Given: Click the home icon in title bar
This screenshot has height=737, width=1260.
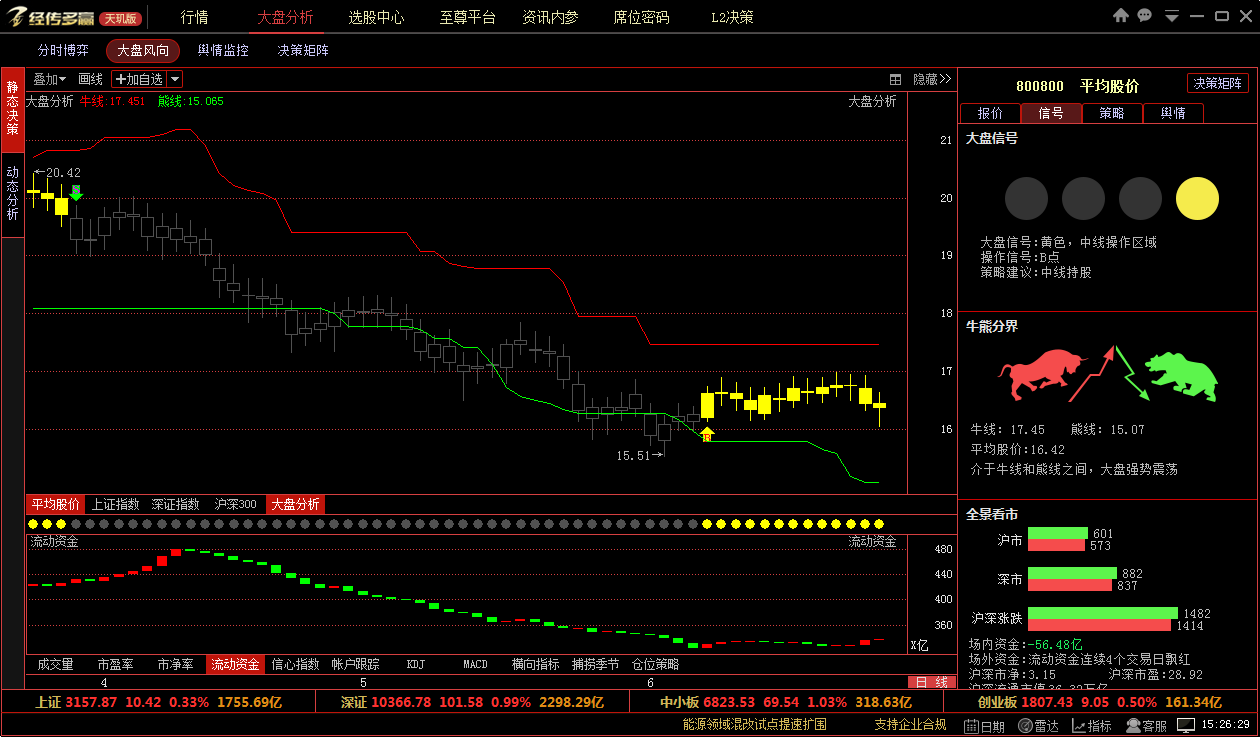Looking at the screenshot, I should click(1121, 16).
